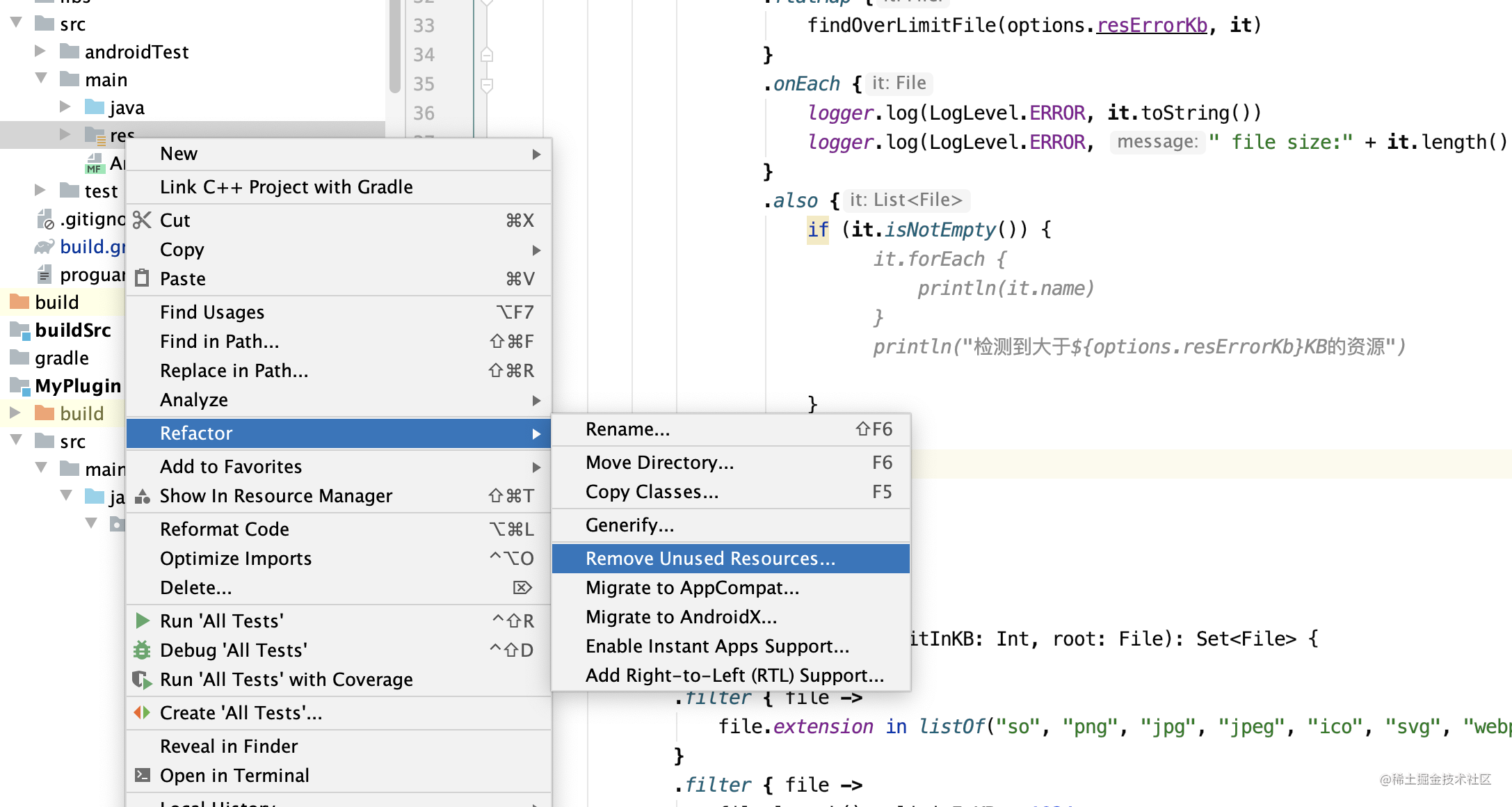Click the Paste clipboard icon
1512x807 pixels.
click(x=142, y=278)
